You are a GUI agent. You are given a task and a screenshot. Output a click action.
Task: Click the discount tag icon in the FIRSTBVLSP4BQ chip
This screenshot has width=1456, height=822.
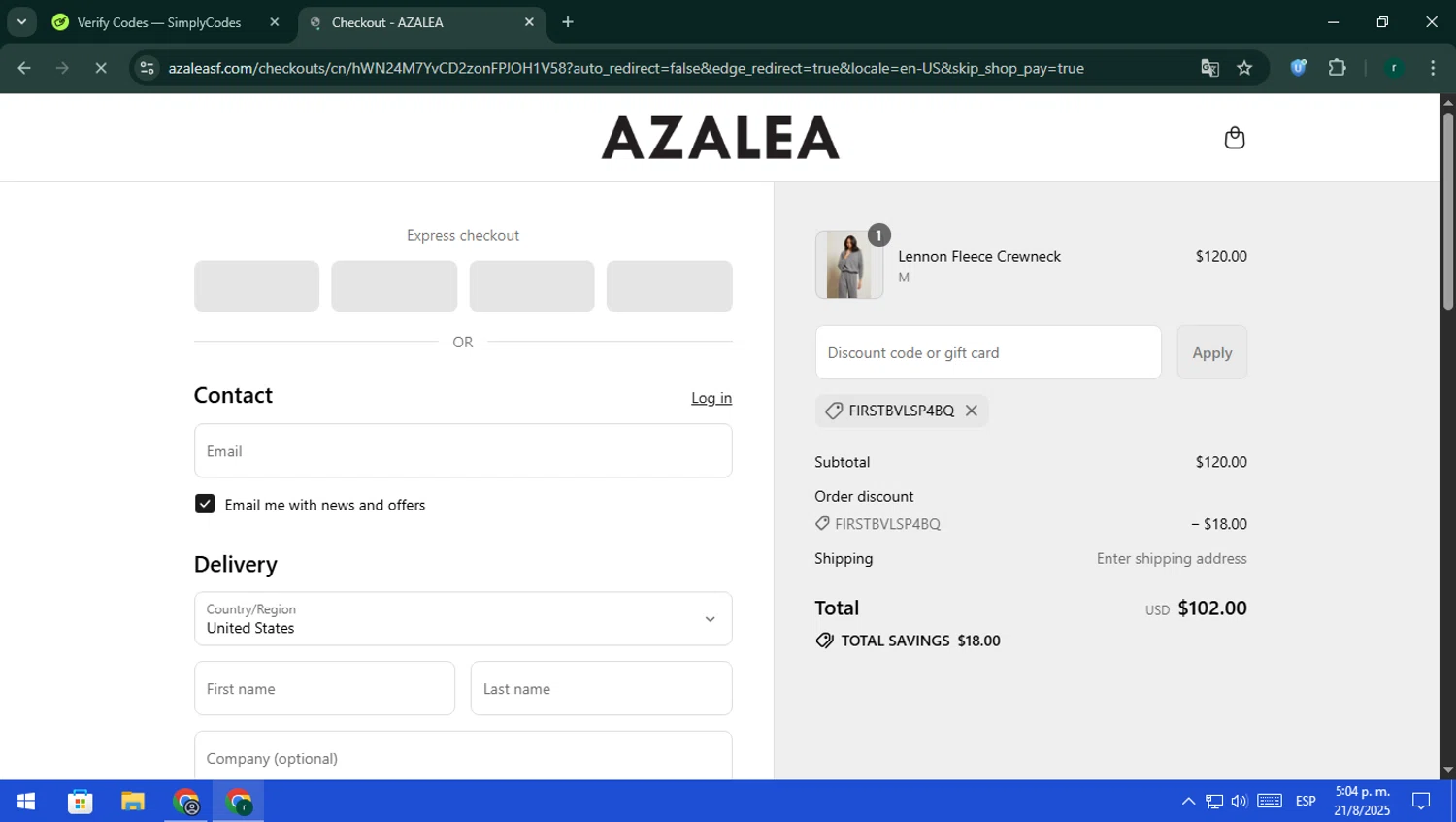(x=833, y=411)
